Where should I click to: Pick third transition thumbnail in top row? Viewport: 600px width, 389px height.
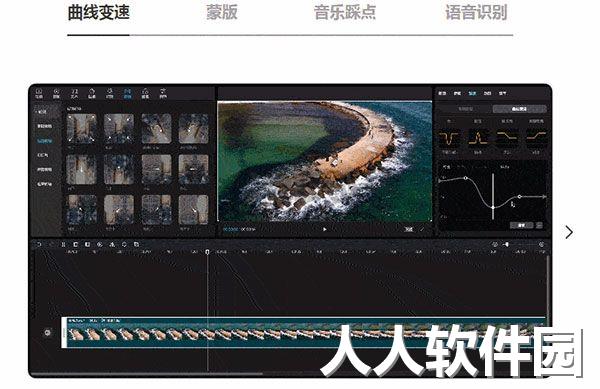(157, 129)
